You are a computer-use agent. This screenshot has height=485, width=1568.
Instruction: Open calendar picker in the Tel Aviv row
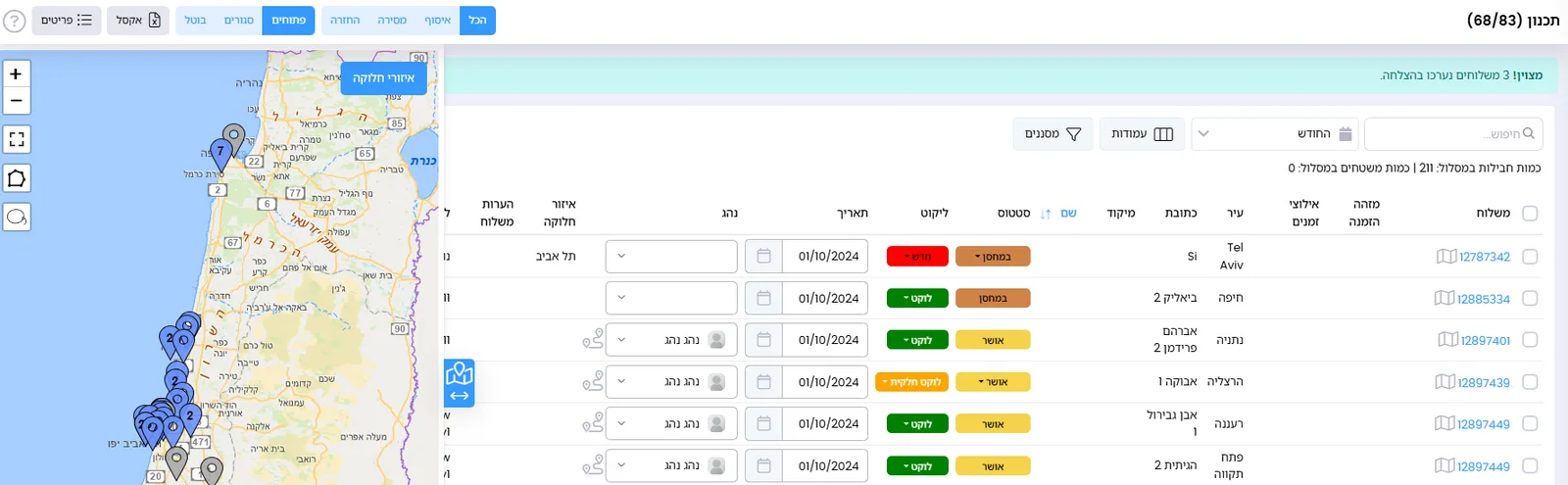coord(763,256)
